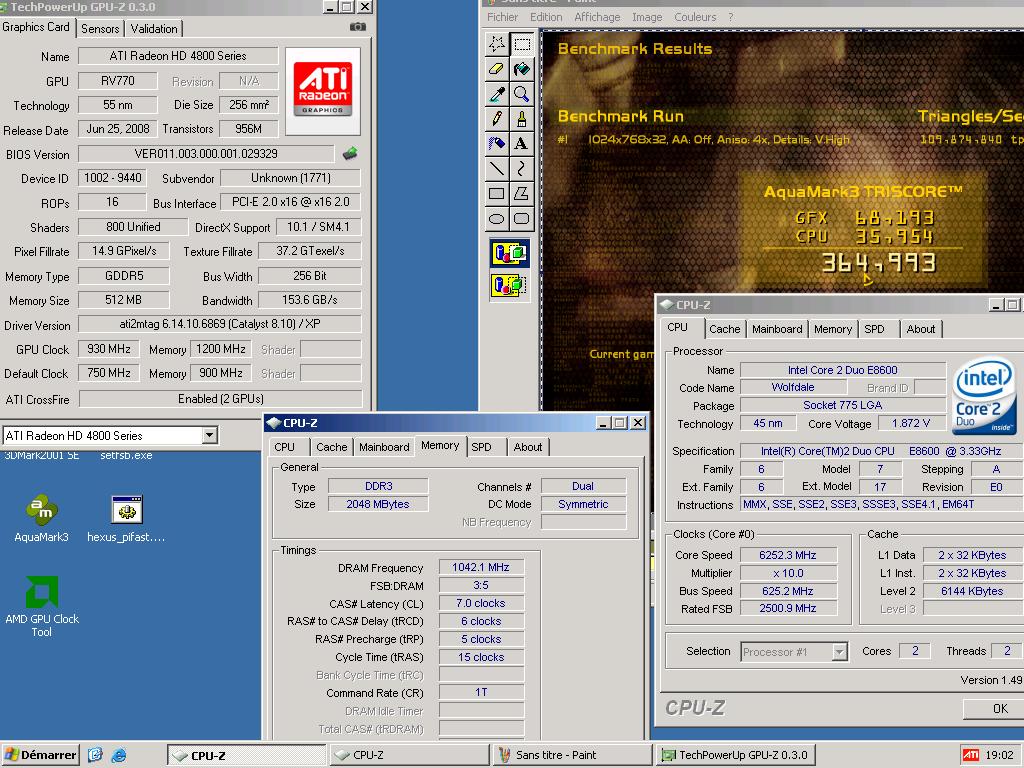Open the SPD tab in Memory CPU-Z window
The height and width of the screenshot is (768, 1024).
[481, 447]
